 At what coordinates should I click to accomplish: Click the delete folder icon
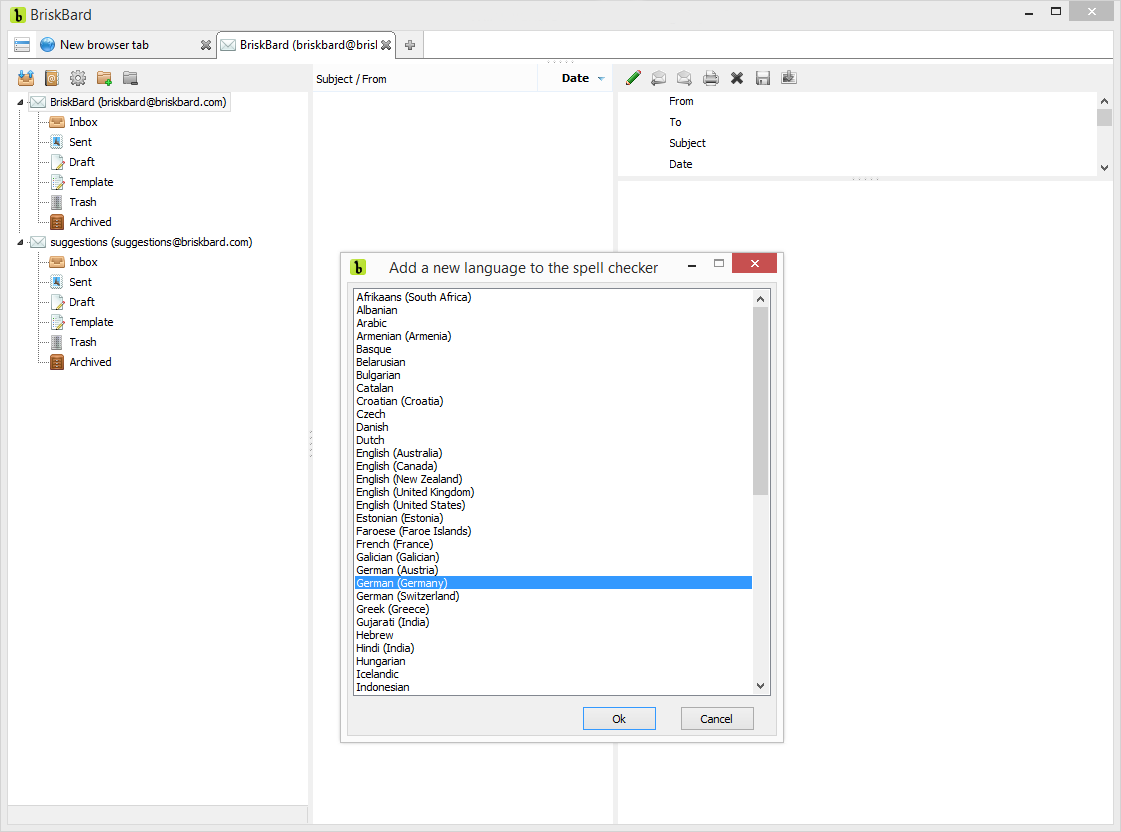130,78
